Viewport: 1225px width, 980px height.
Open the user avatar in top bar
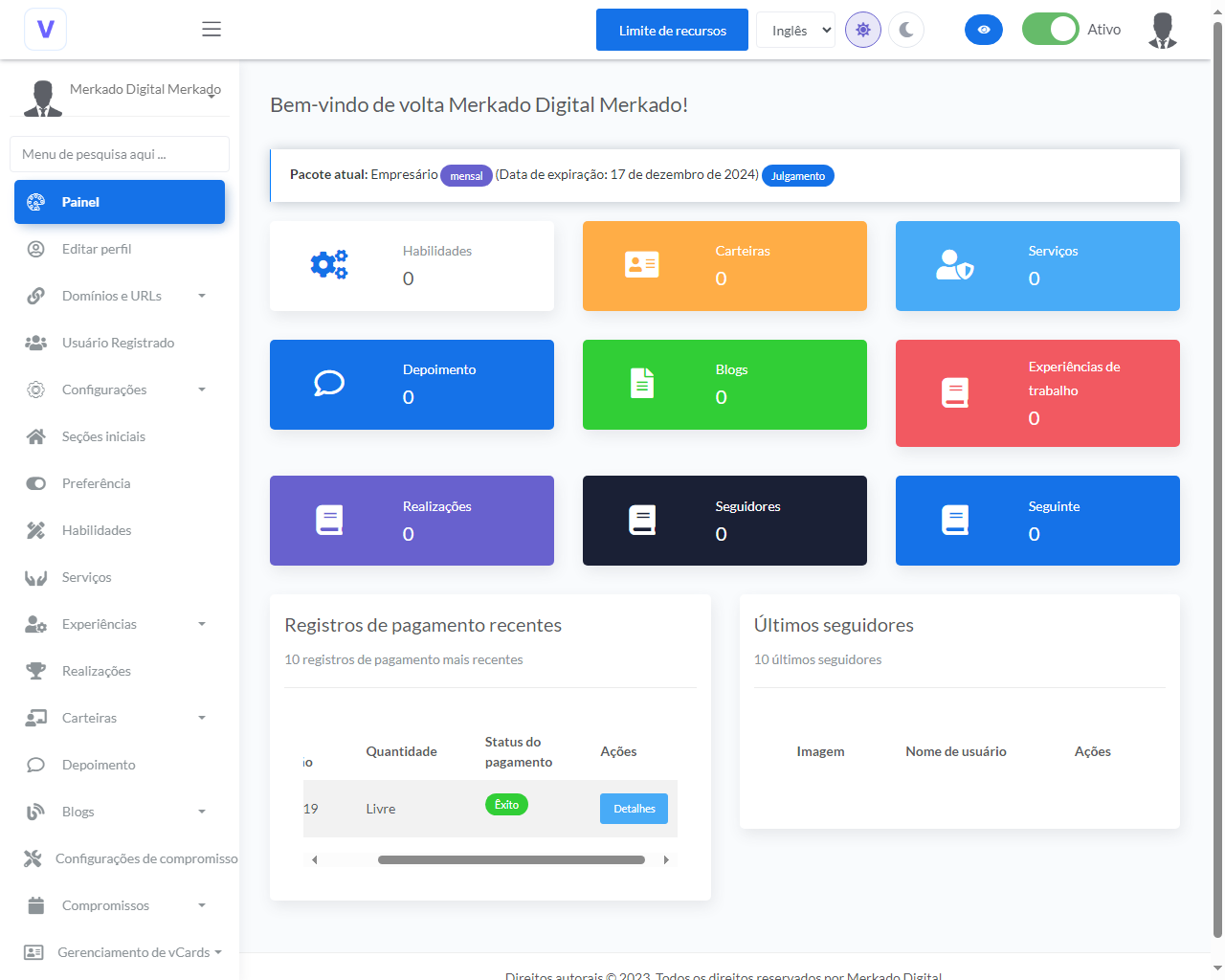[1163, 31]
